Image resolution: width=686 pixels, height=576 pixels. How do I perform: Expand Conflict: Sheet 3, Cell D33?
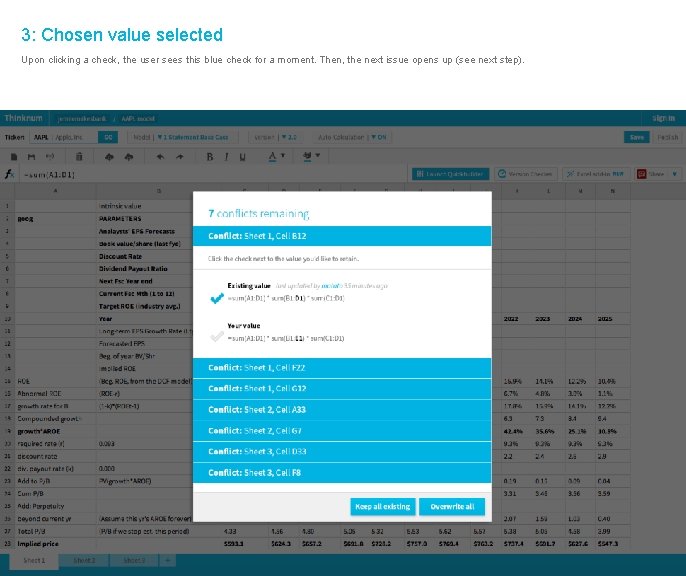342,452
